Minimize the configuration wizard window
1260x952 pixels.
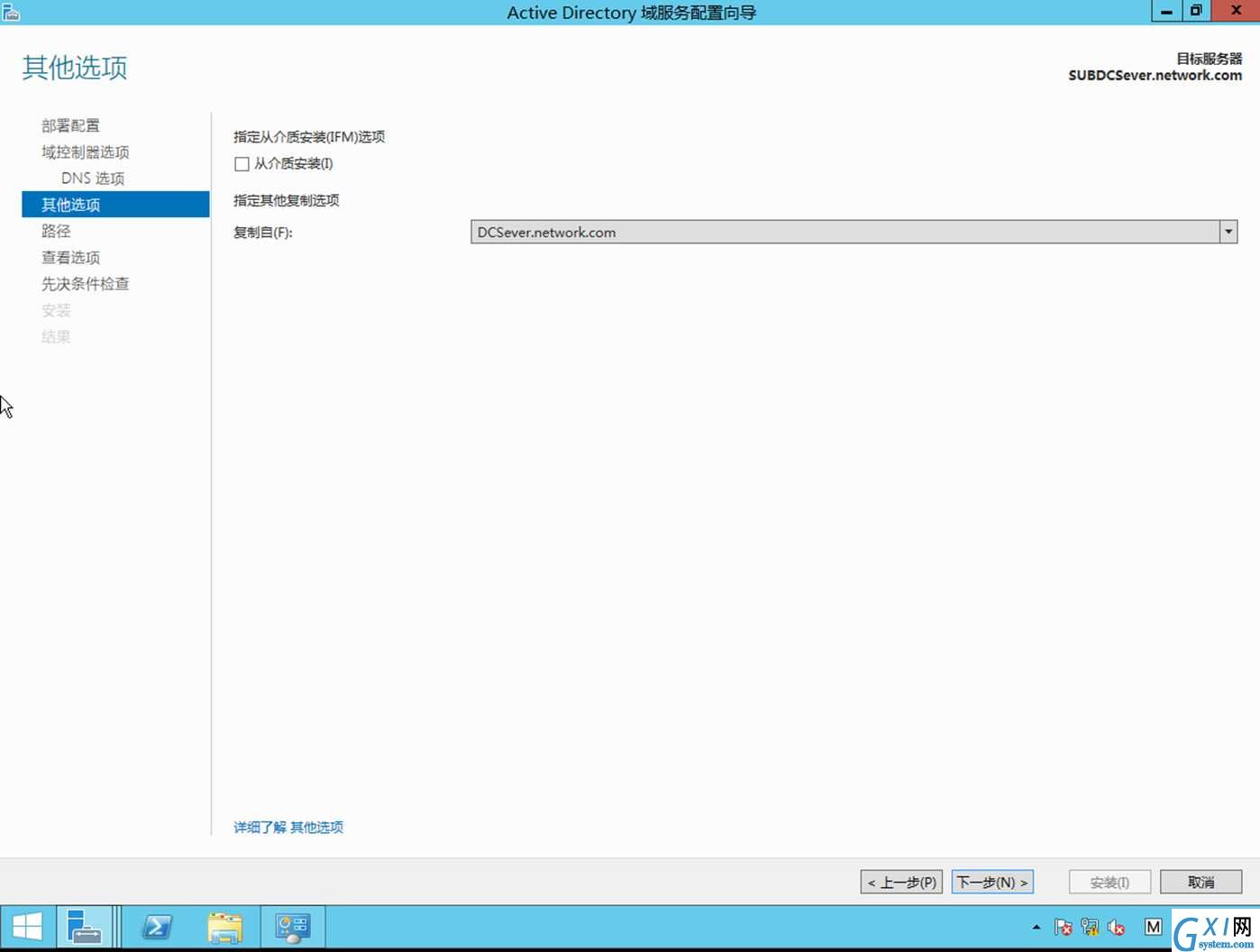[1166, 11]
